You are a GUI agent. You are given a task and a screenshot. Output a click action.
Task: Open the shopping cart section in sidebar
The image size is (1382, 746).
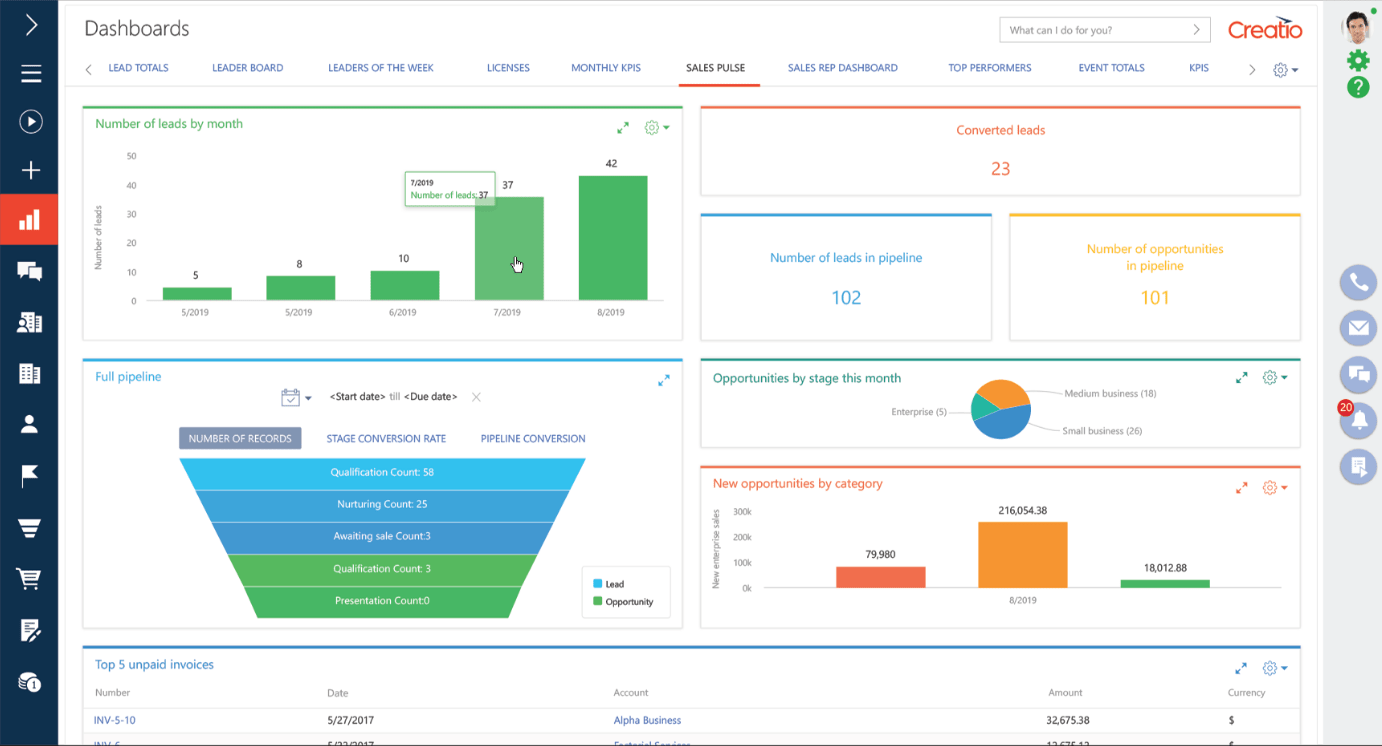[x=30, y=578]
